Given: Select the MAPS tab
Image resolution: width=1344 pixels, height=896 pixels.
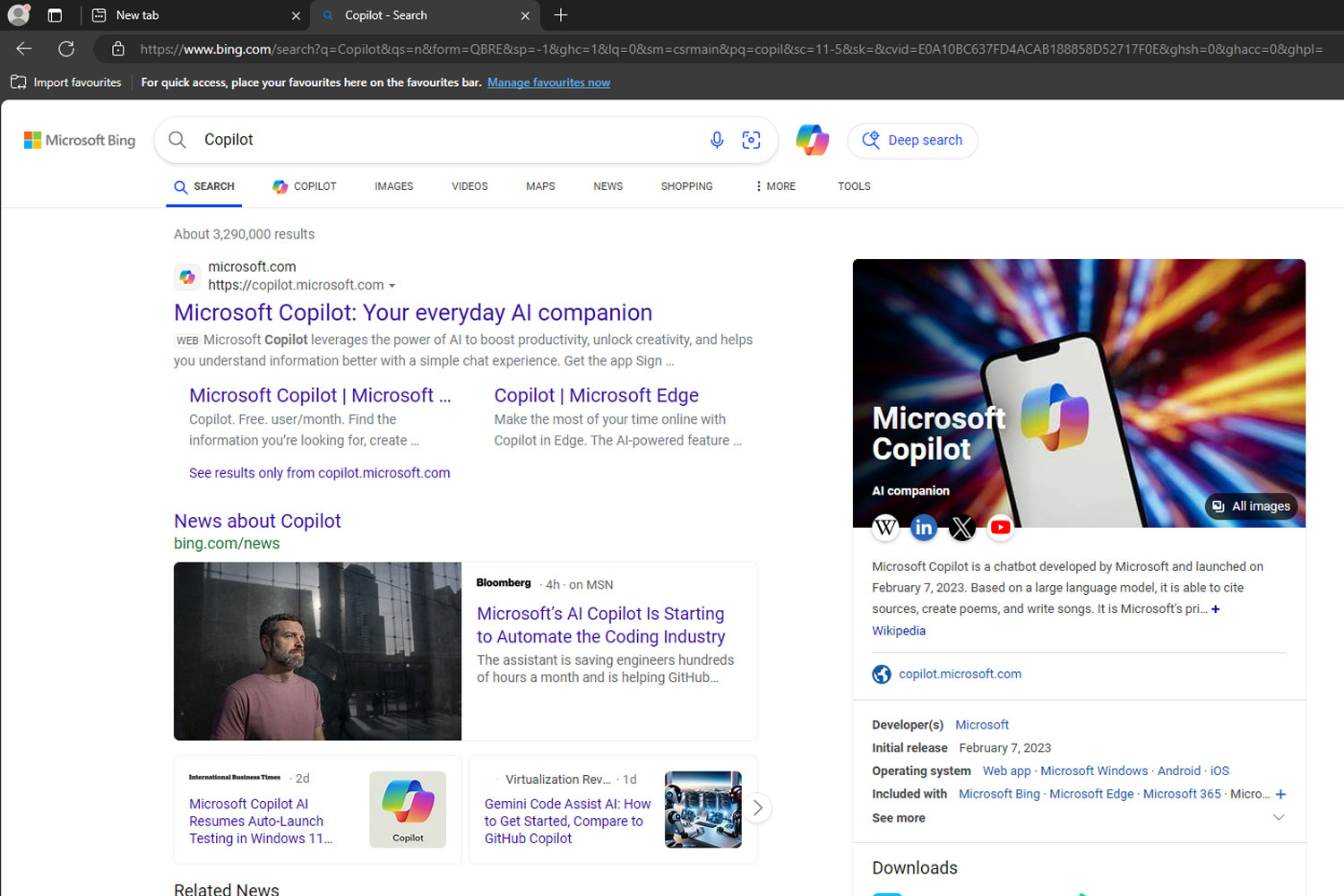Looking at the screenshot, I should click(x=540, y=186).
